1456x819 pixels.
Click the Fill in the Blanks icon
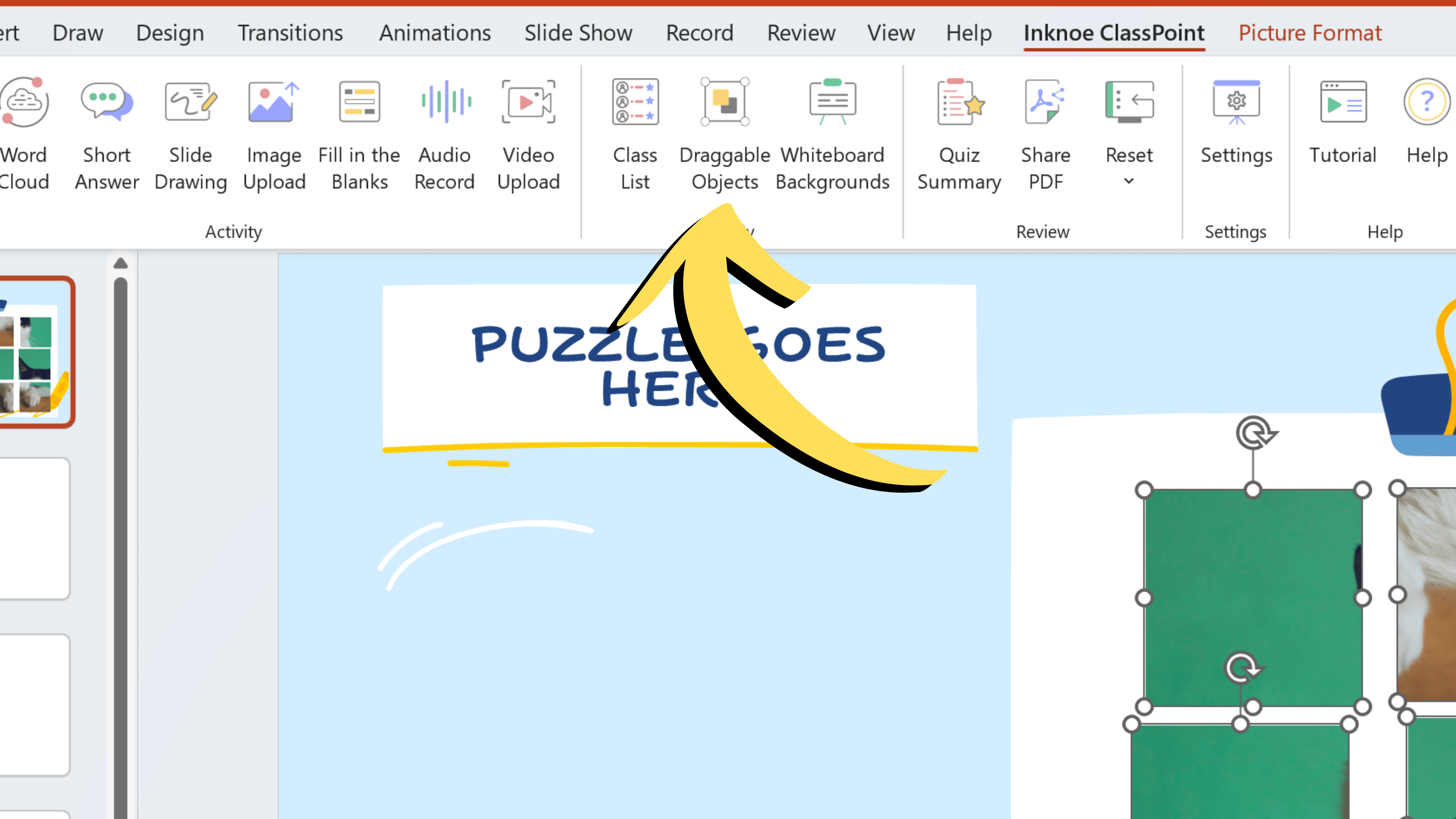[x=359, y=100]
